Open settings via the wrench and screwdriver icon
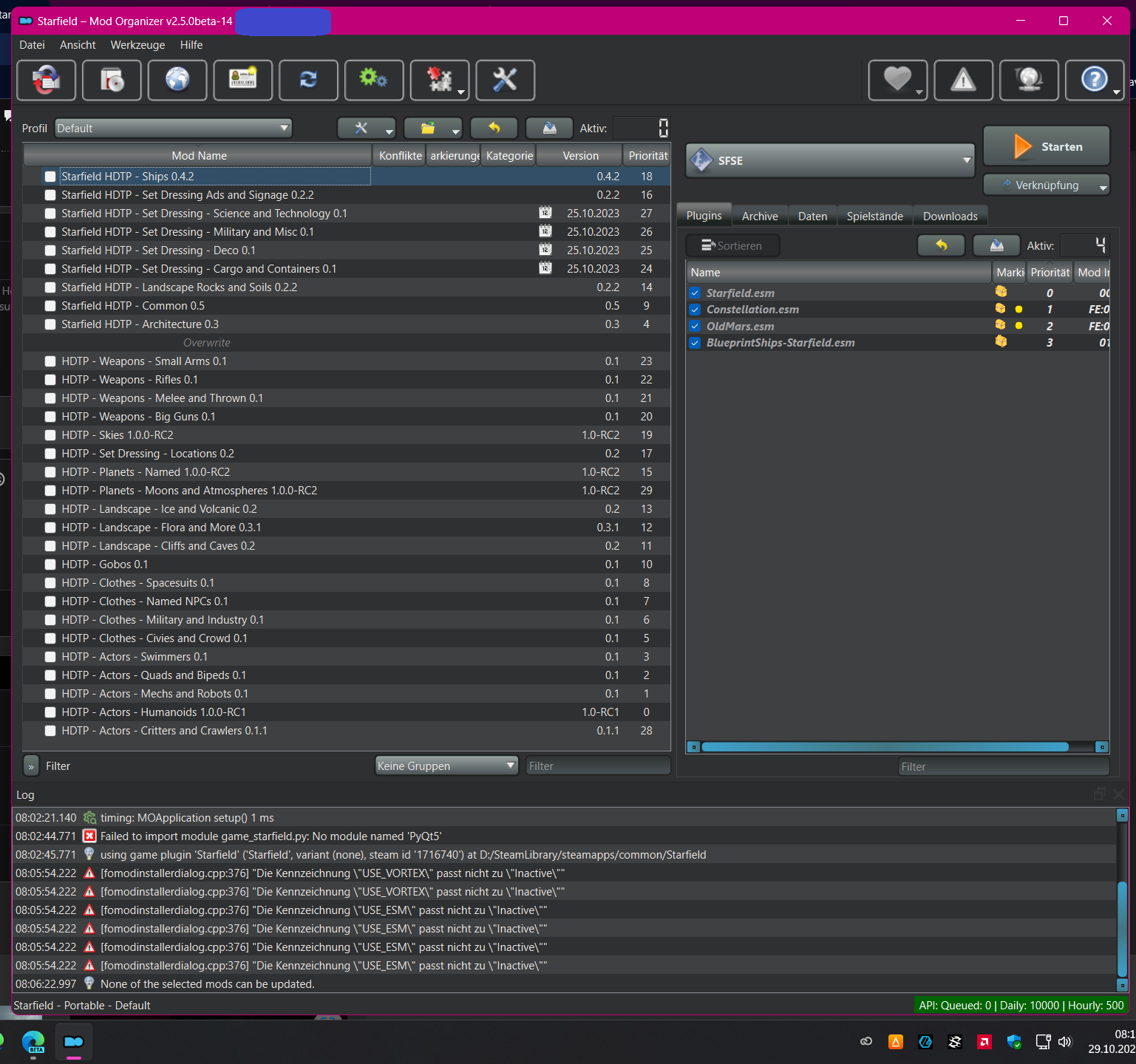 click(506, 81)
